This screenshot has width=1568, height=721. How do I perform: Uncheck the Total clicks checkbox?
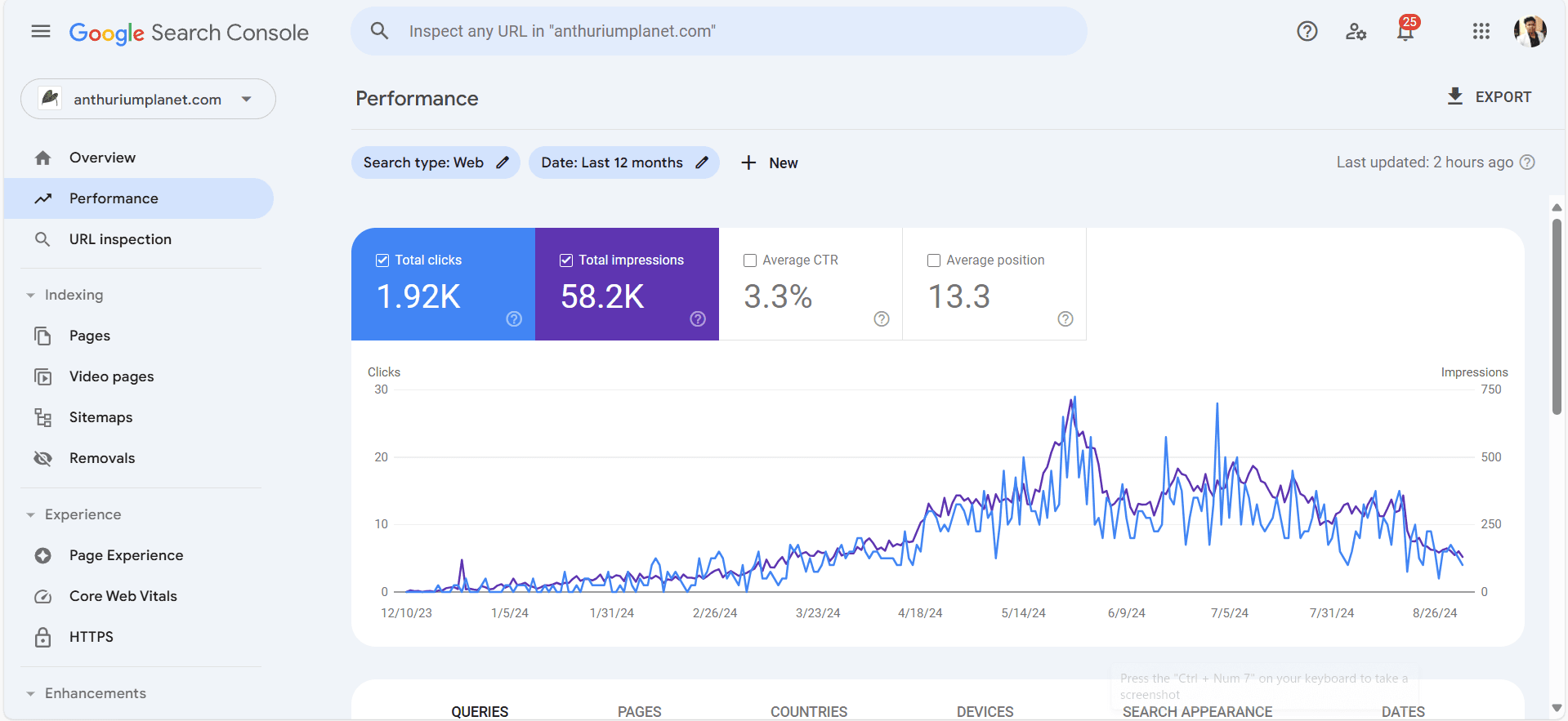382,260
